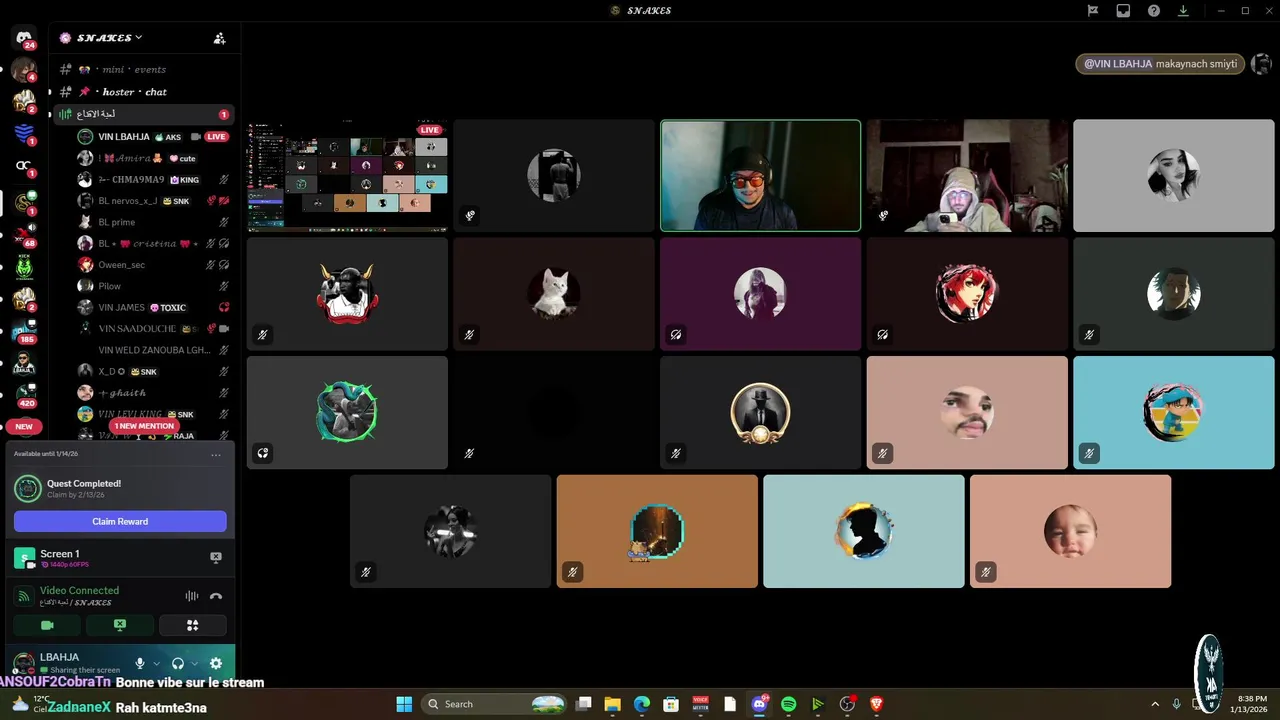Select white cat avatar participant tile
The height and width of the screenshot is (720, 1280).
point(554,294)
